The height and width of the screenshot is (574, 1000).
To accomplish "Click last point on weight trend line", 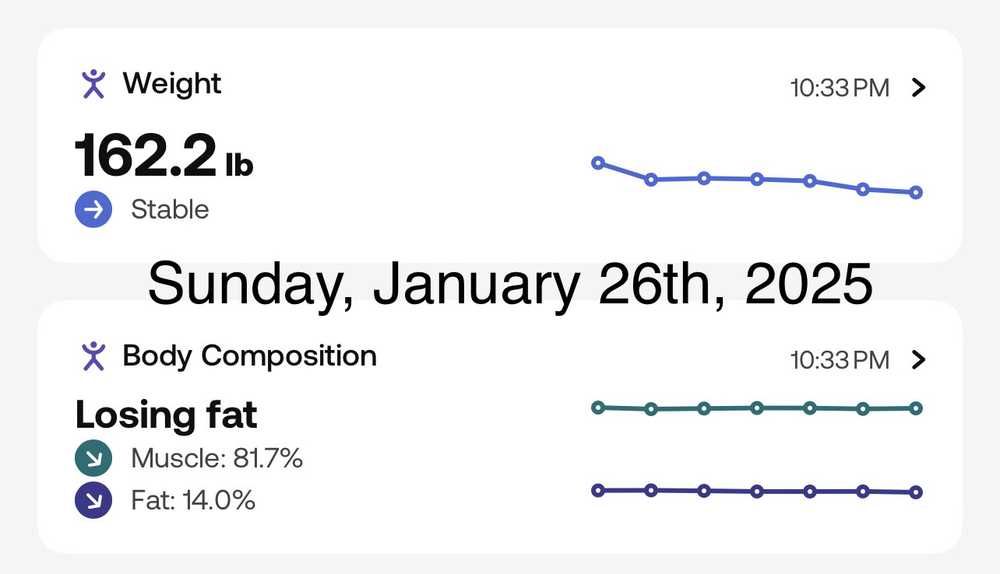I will (x=916, y=192).
